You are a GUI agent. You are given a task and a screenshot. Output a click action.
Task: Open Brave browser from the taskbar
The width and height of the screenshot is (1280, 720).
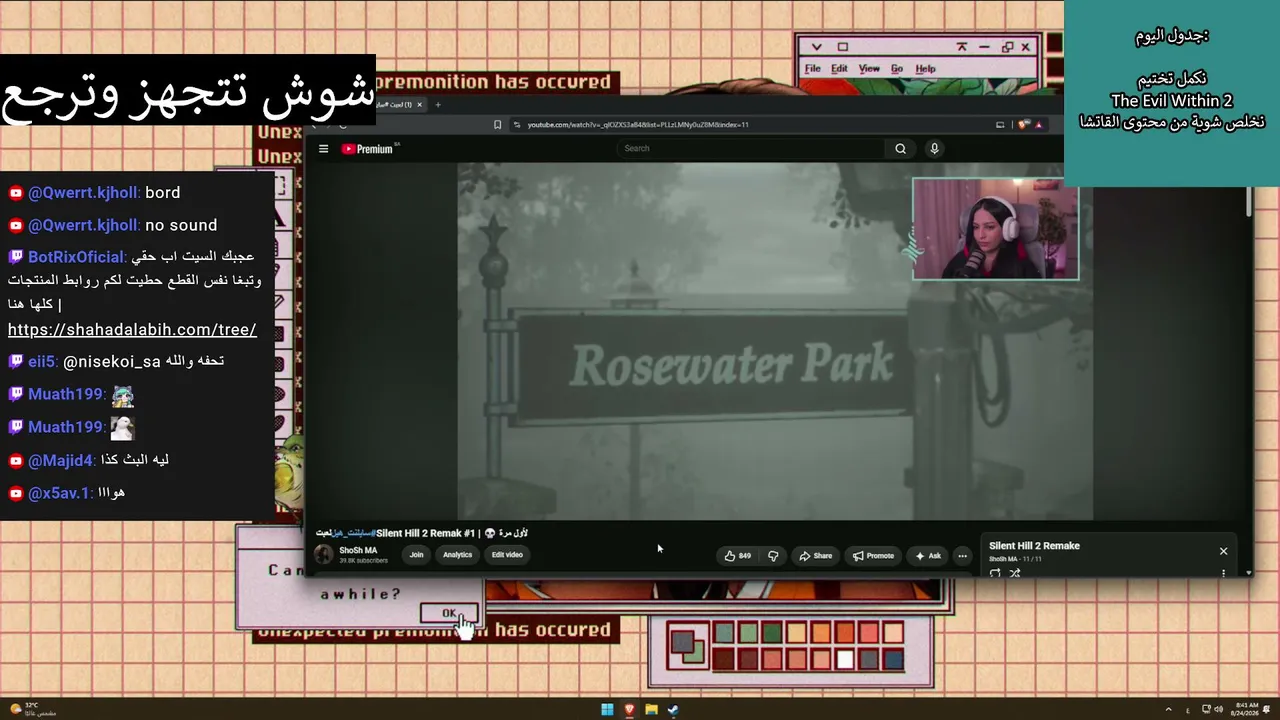pos(629,710)
